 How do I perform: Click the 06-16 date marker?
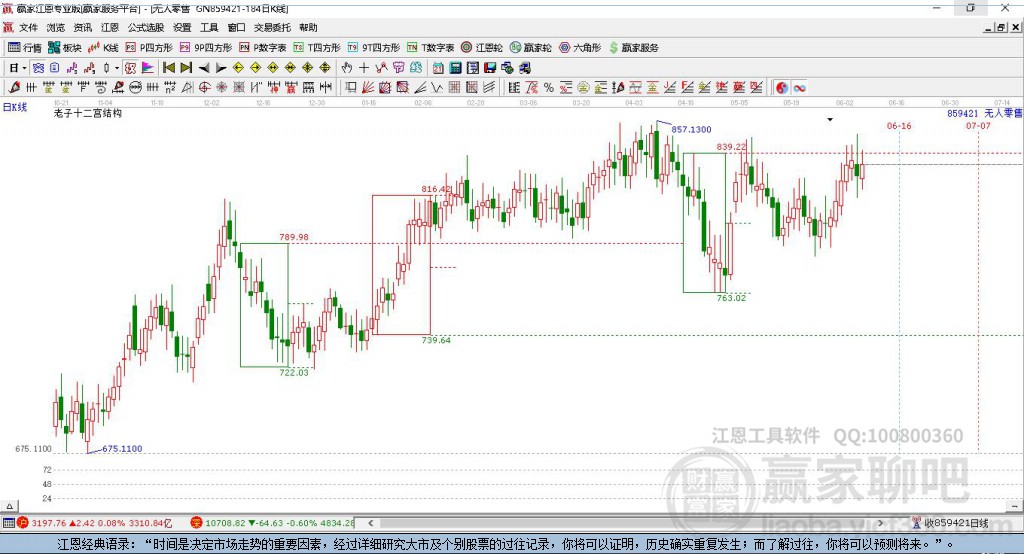click(x=899, y=125)
